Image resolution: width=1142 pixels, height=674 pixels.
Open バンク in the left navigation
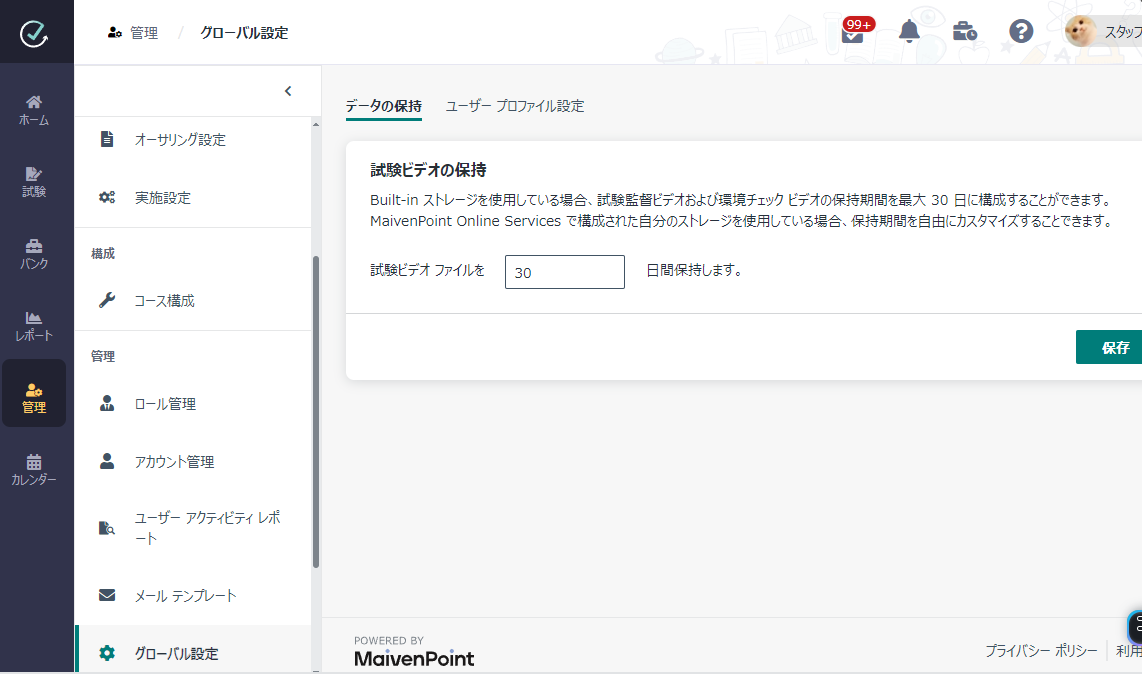click(34, 254)
